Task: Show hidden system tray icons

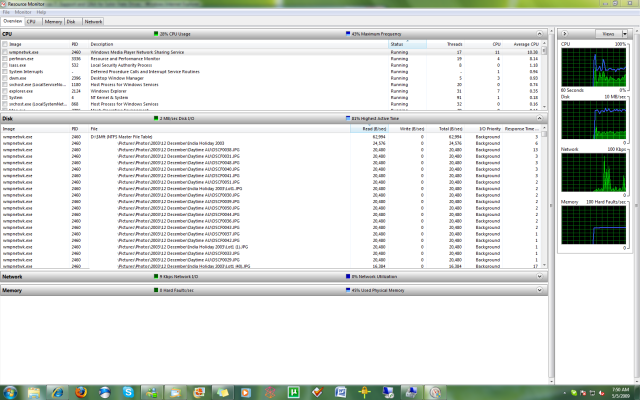Action: [x=566, y=393]
